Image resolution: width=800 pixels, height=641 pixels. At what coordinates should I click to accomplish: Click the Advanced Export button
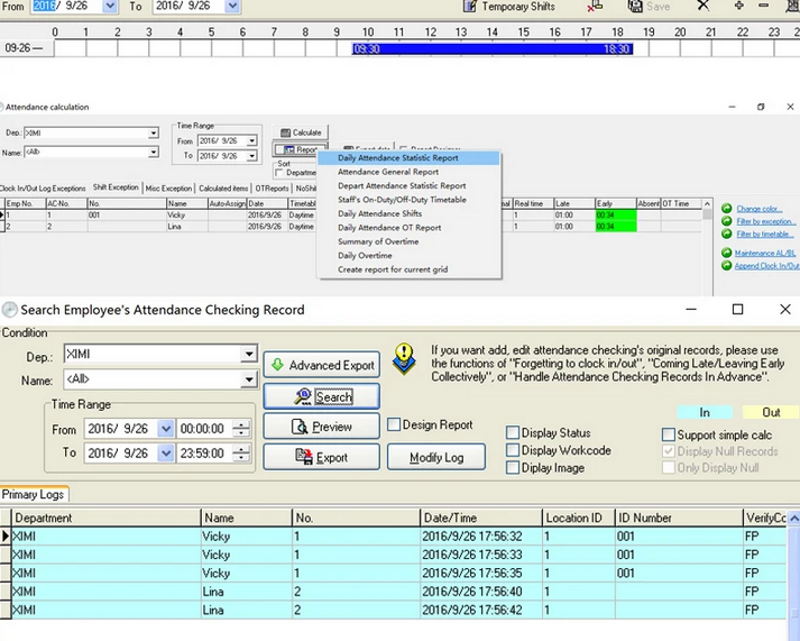point(321,365)
